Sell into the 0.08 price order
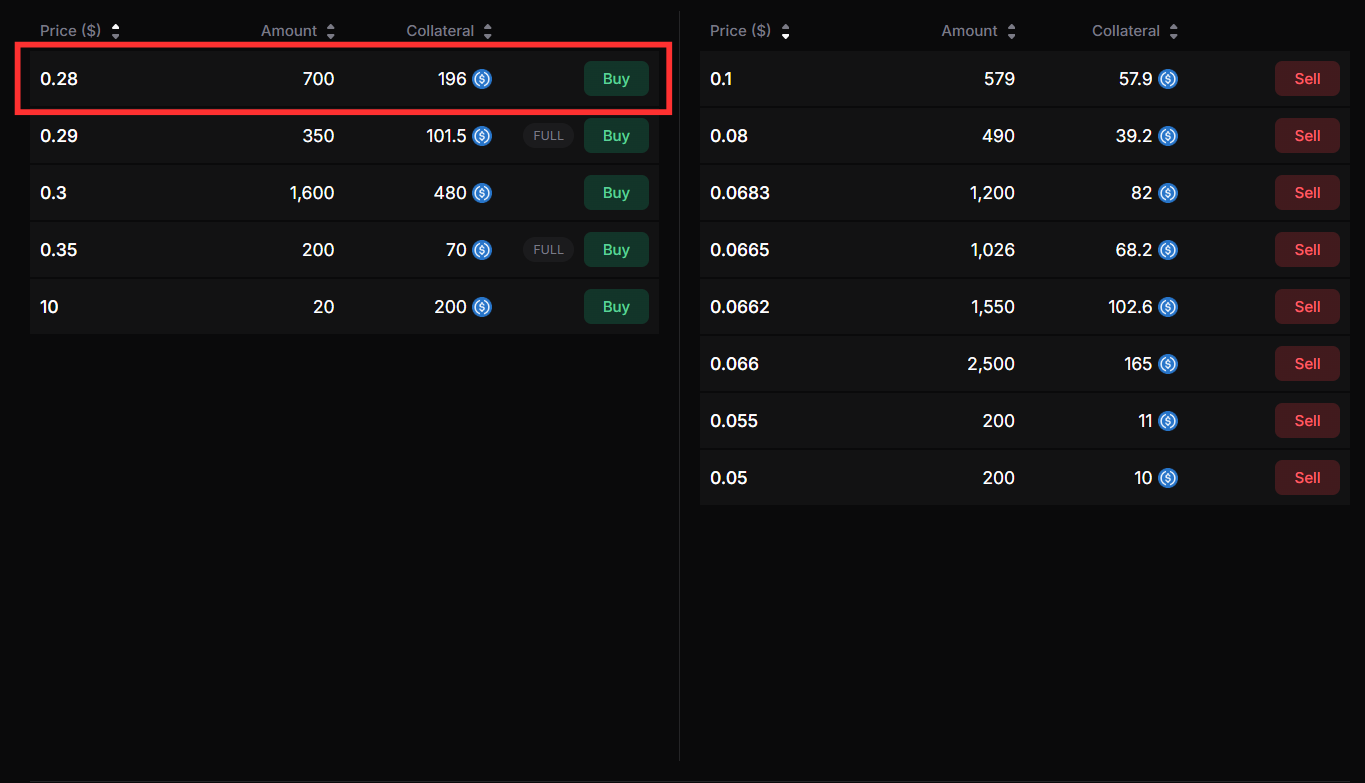Viewport: 1365px width, 783px height. point(1307,136)
